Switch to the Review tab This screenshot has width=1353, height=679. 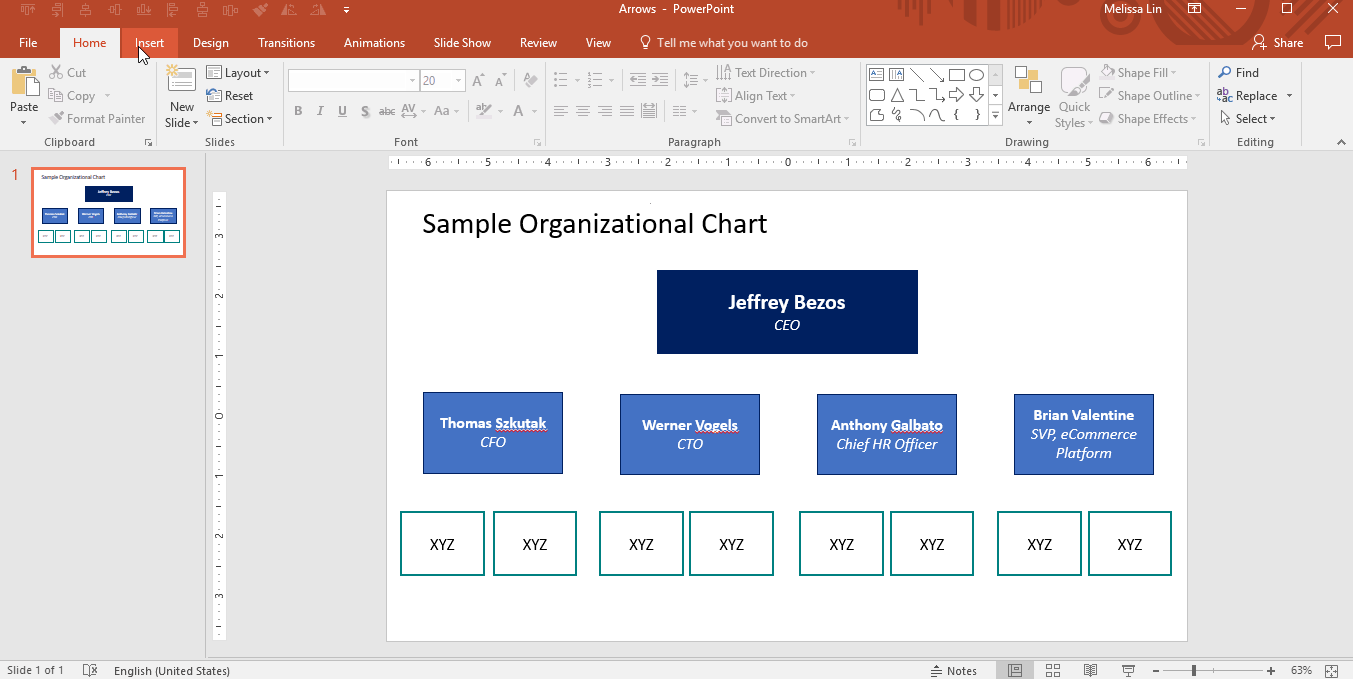click(x=538, y=43)
